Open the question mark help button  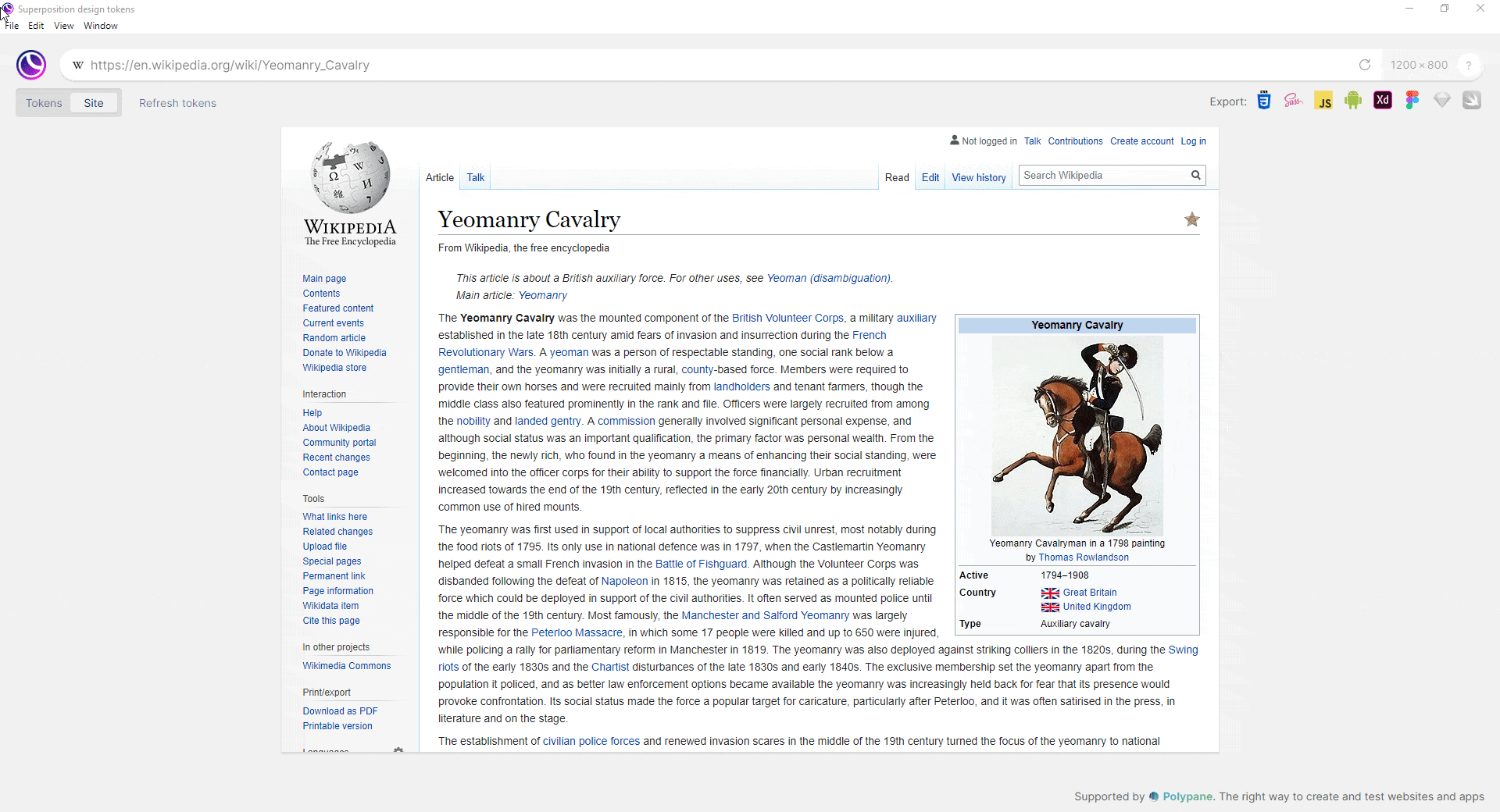coord(1469,66)
